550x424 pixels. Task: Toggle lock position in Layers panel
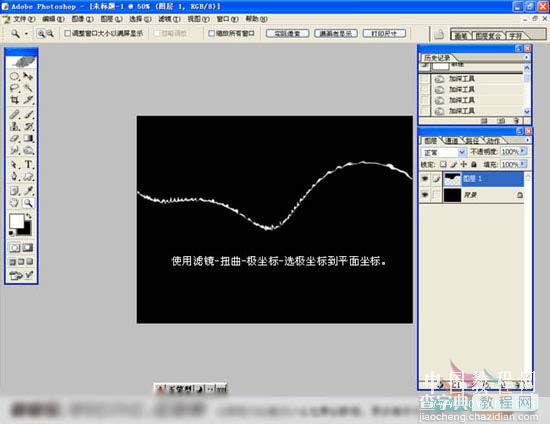click(x=464, y=164)
